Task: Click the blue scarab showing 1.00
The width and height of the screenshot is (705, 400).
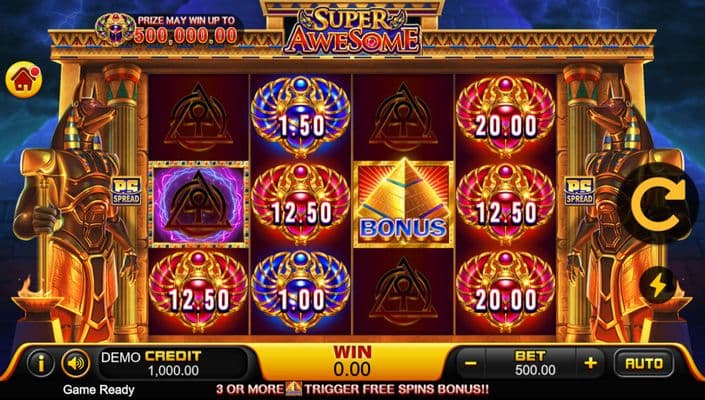Action: [x=300, y=292]
